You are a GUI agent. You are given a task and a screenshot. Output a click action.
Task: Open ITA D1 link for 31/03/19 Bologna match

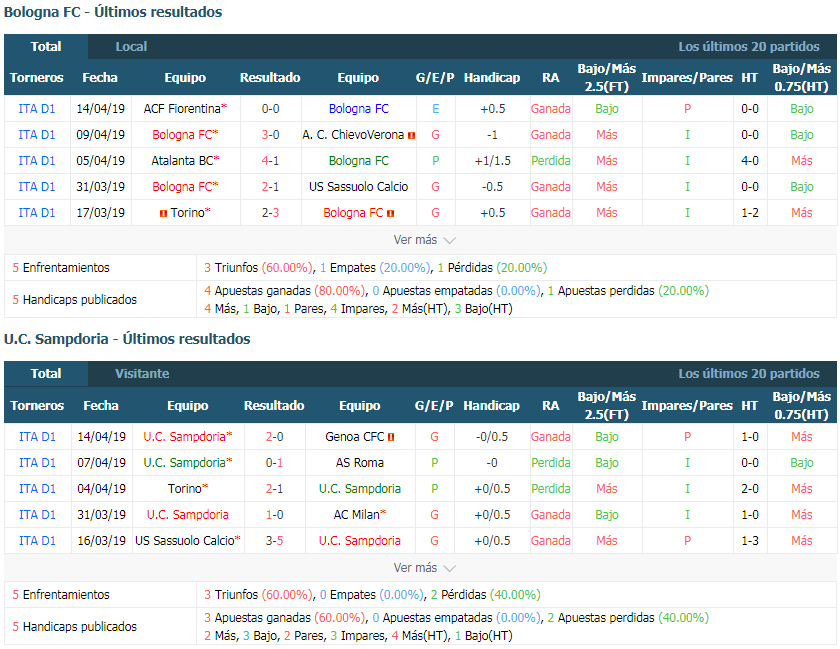click(37, 187)
